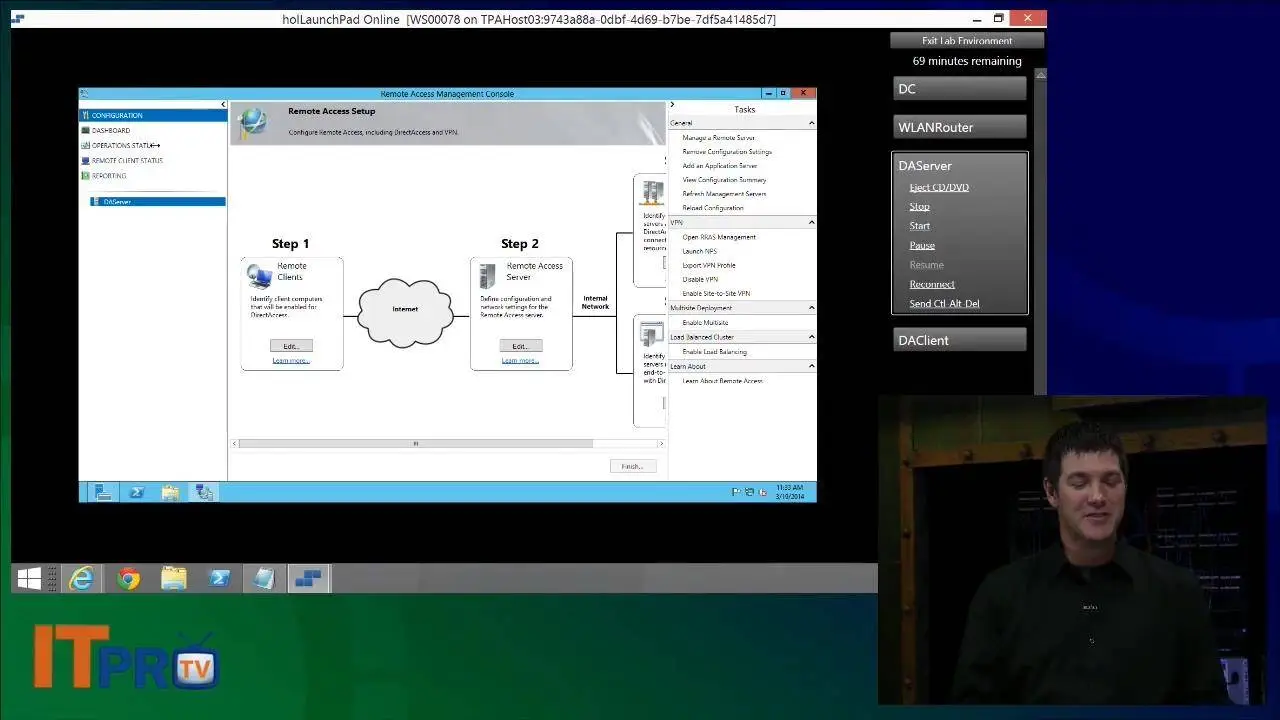Click Refresh Management Servers
The width and height of the screenshot is (1280, 720).
click(x=724, y=193)
